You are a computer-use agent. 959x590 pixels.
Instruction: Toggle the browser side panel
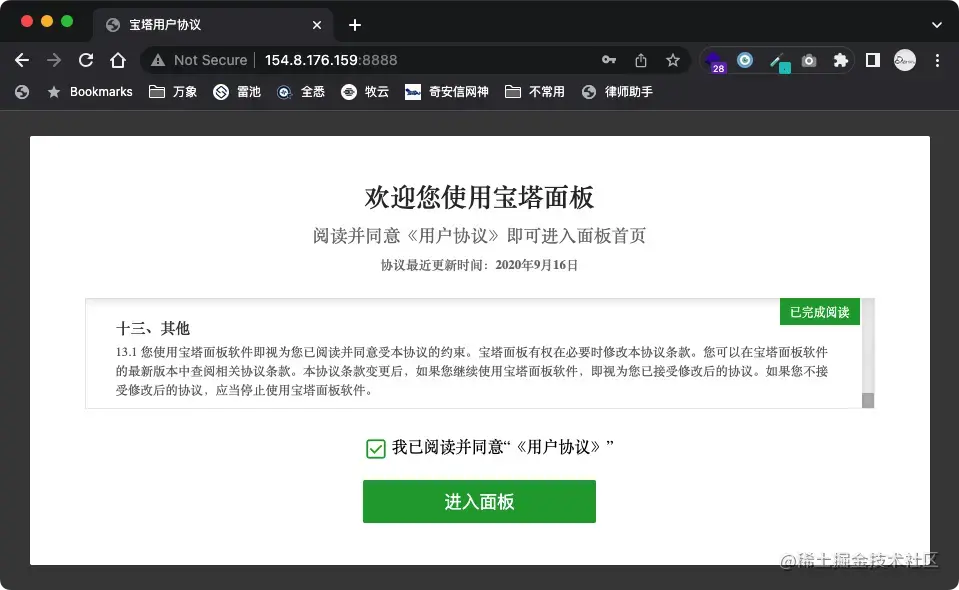[873, 60]
